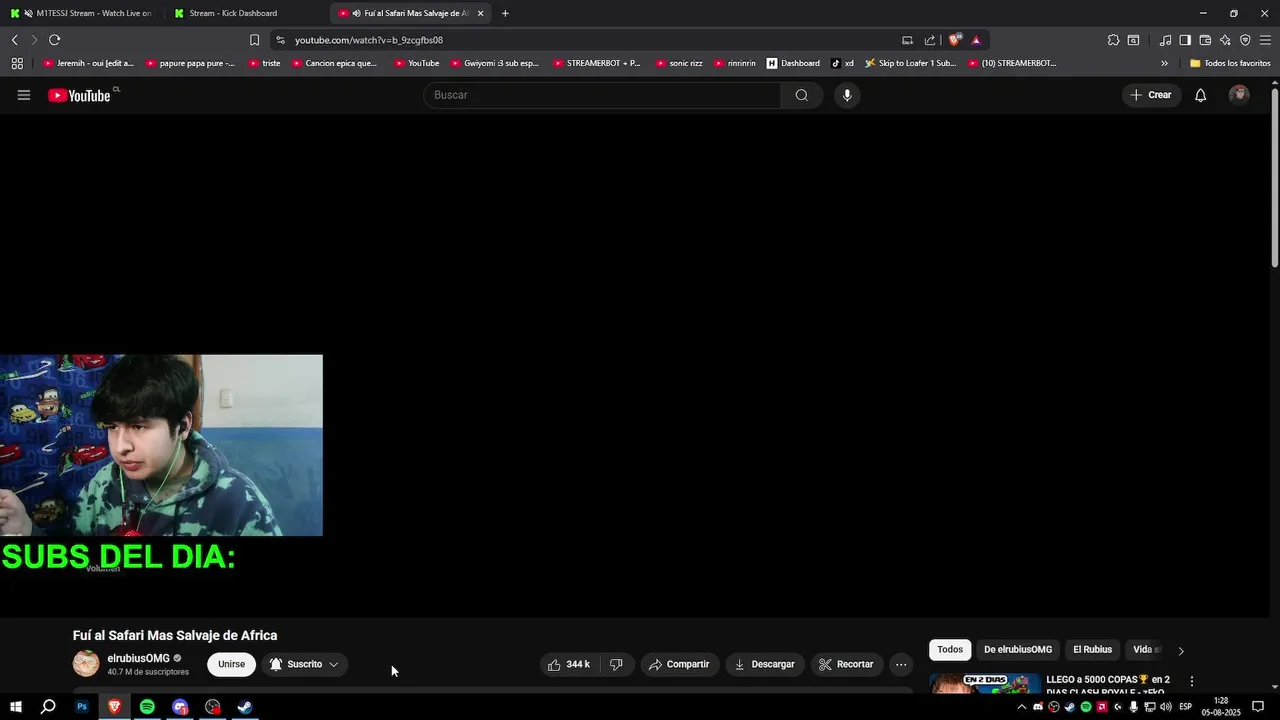1280x720 pixels.
Task: Select the El Rubius chip
Action: pos(1092,650)
